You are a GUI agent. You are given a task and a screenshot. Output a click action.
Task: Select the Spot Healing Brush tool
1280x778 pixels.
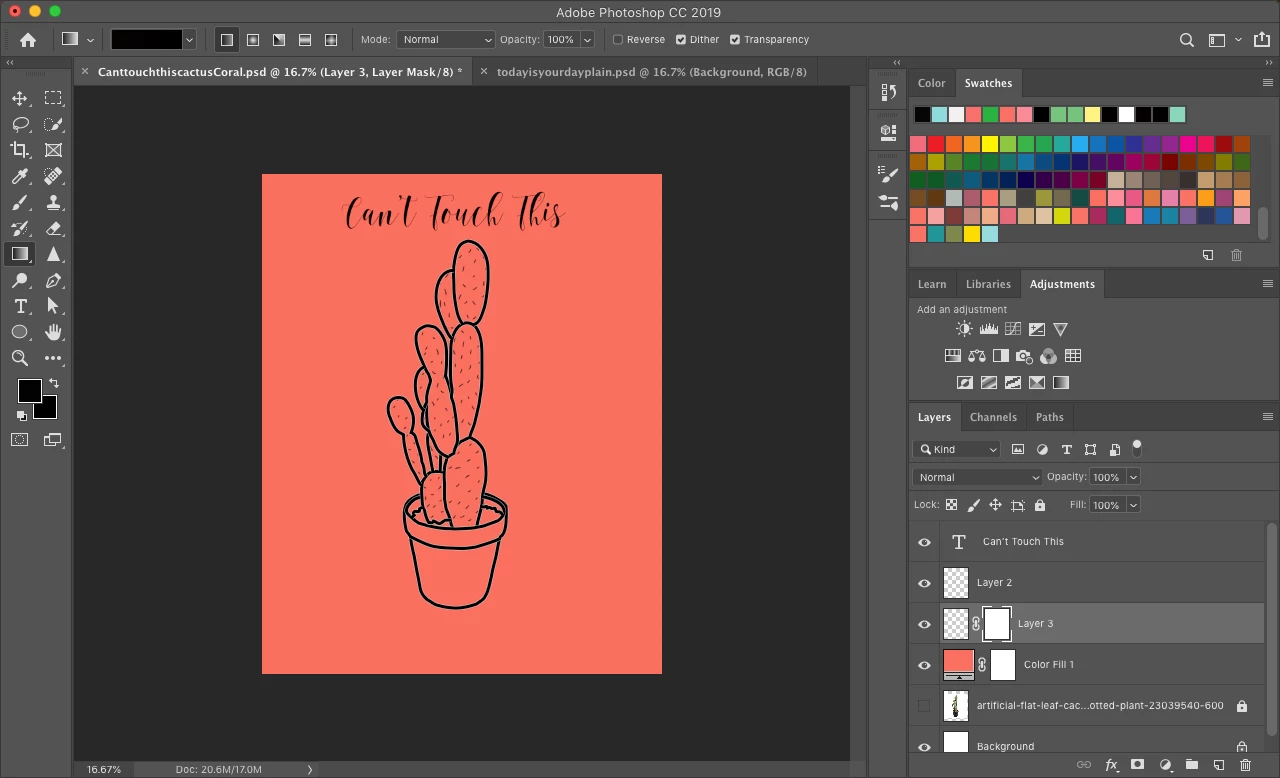(54, 176)
